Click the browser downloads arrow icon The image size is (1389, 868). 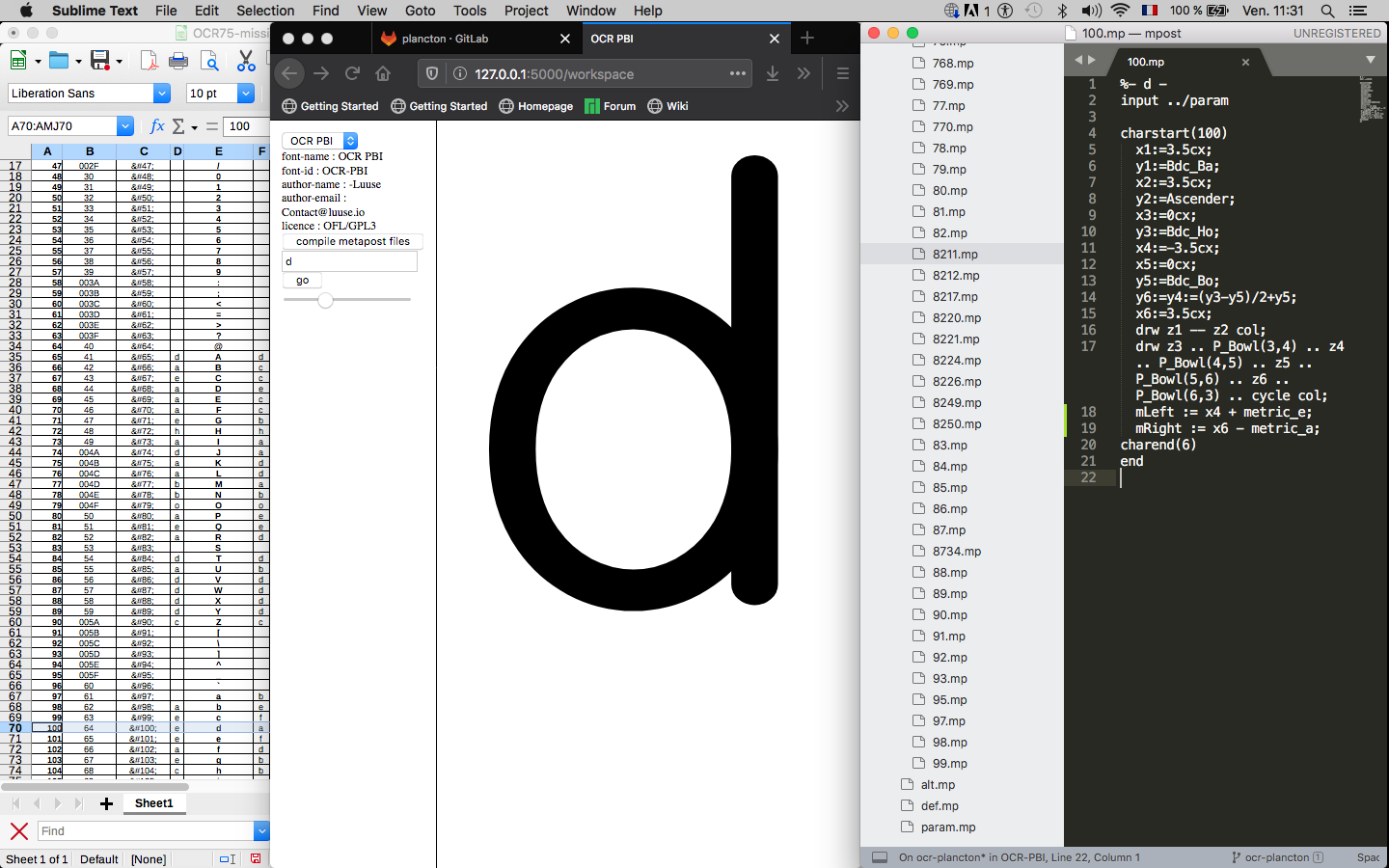(x=772, y=74)
